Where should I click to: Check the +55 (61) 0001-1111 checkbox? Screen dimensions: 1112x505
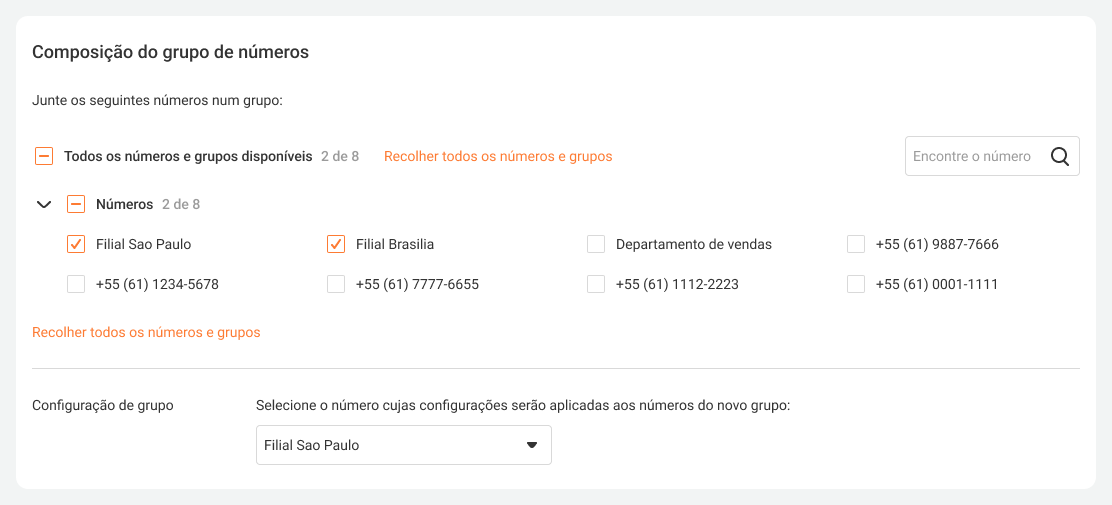coord(856,285)
